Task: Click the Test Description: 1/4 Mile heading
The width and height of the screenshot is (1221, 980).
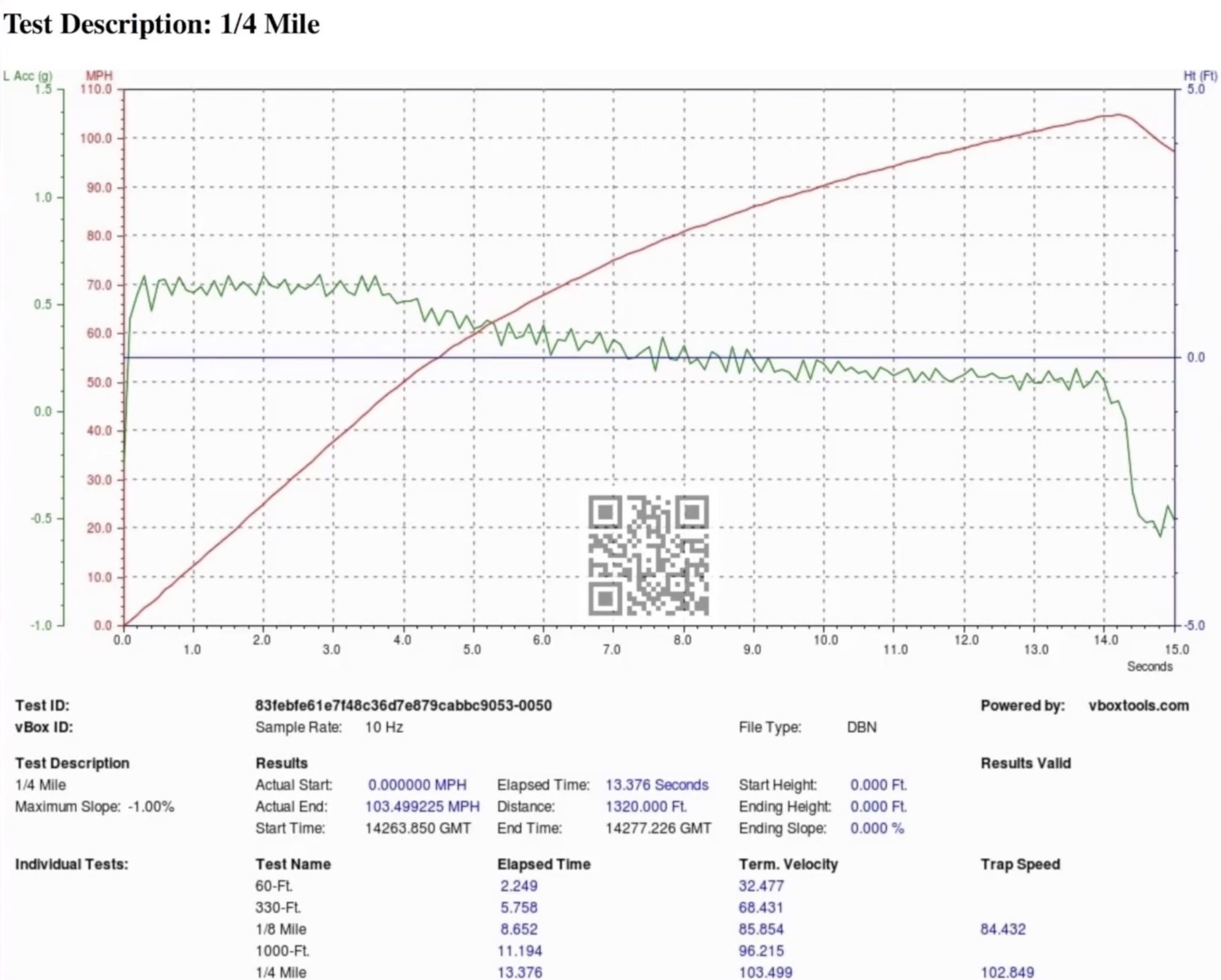Action: 161,25
